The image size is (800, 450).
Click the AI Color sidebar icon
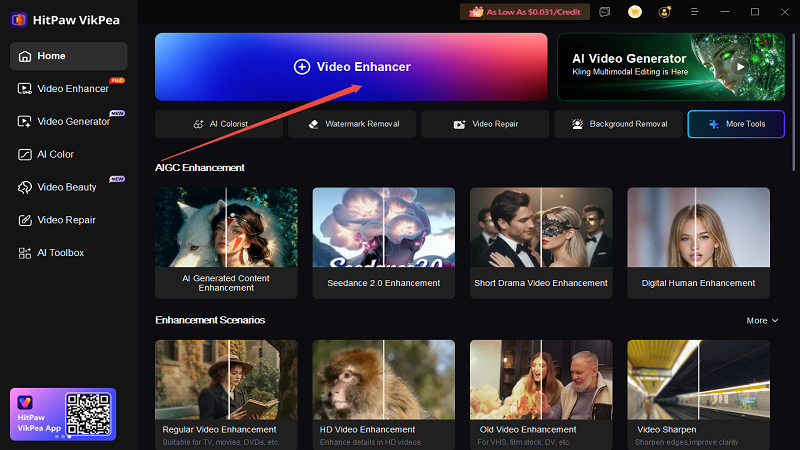pyautogui.click(x=24, y=155)
